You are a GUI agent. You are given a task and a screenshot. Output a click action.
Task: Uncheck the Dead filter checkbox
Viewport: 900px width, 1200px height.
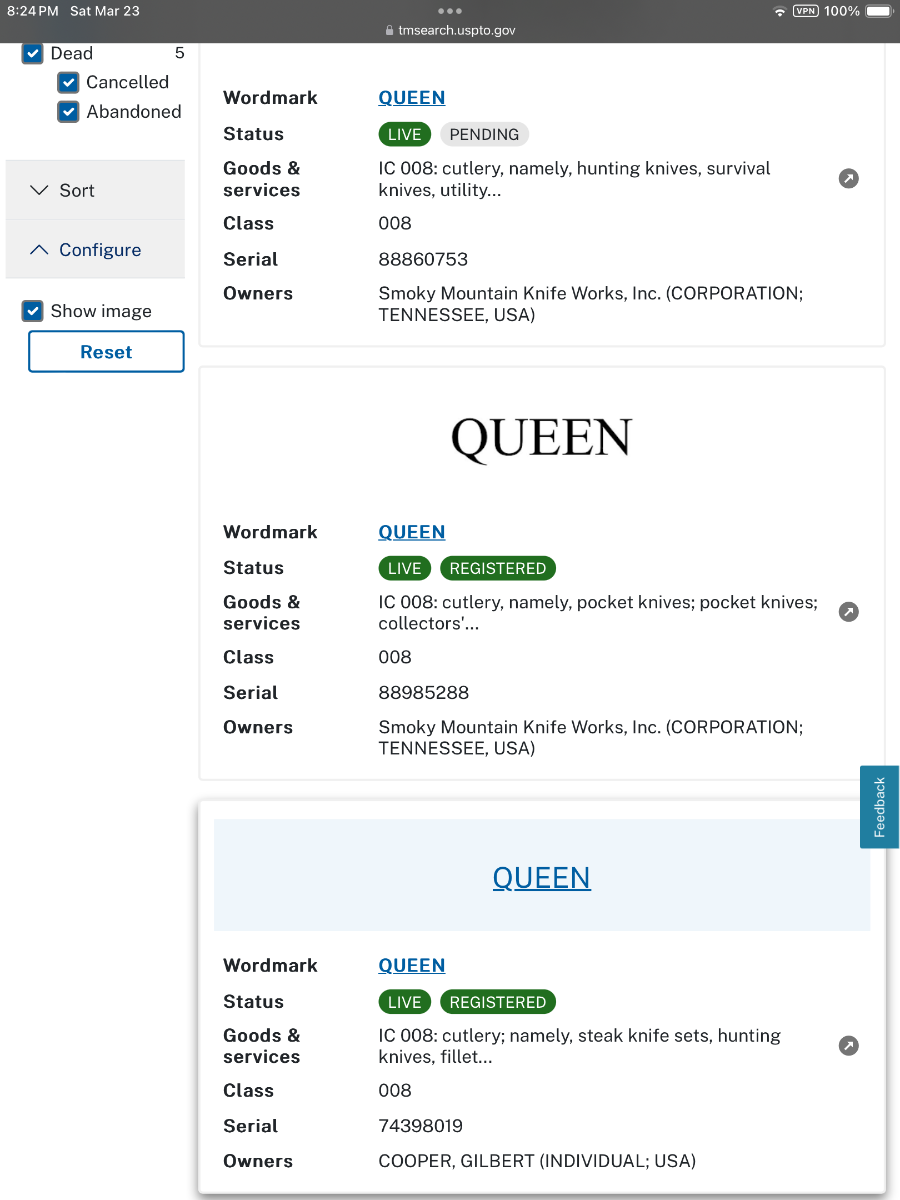pyautogui.click(x=33, y=54)
